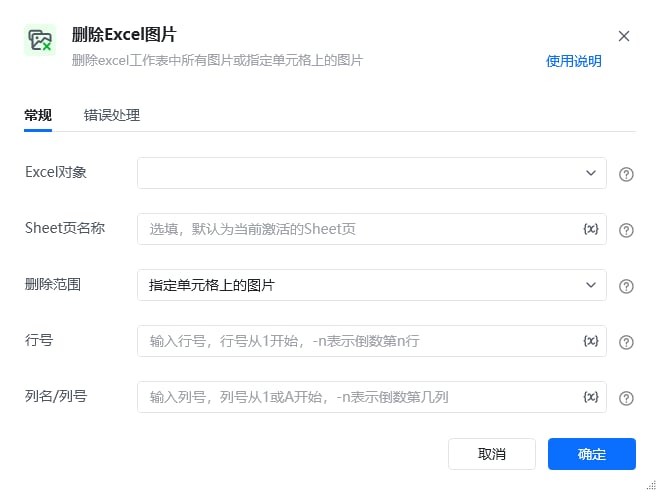Click help icon beside 删除范围
This screenshot has width=660, height=494.
point(626,286)
